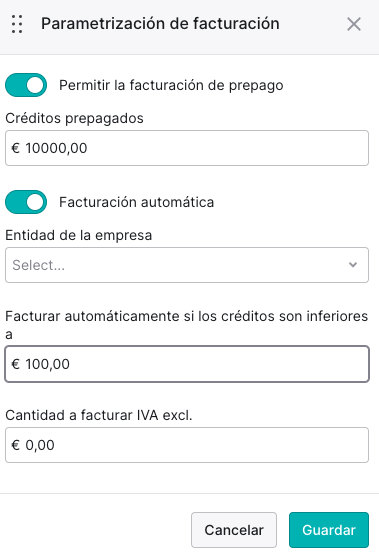Screen dimensions: 379x559
Task: Open the Entidad de la empresa select box
Action: (x=187, y=265)
